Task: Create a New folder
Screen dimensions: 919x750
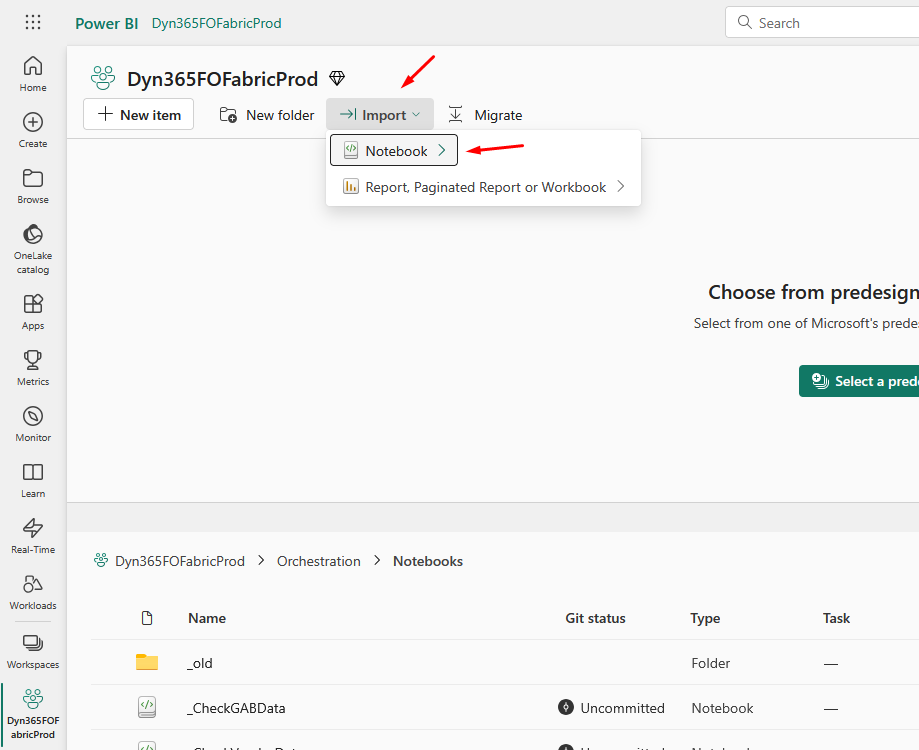Action: [x=267, y=115]
